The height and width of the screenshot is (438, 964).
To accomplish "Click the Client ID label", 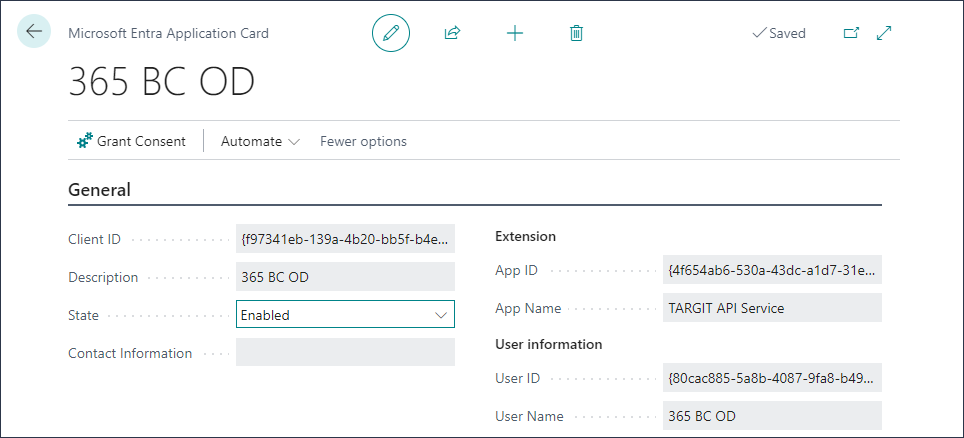I will point(95,239).
